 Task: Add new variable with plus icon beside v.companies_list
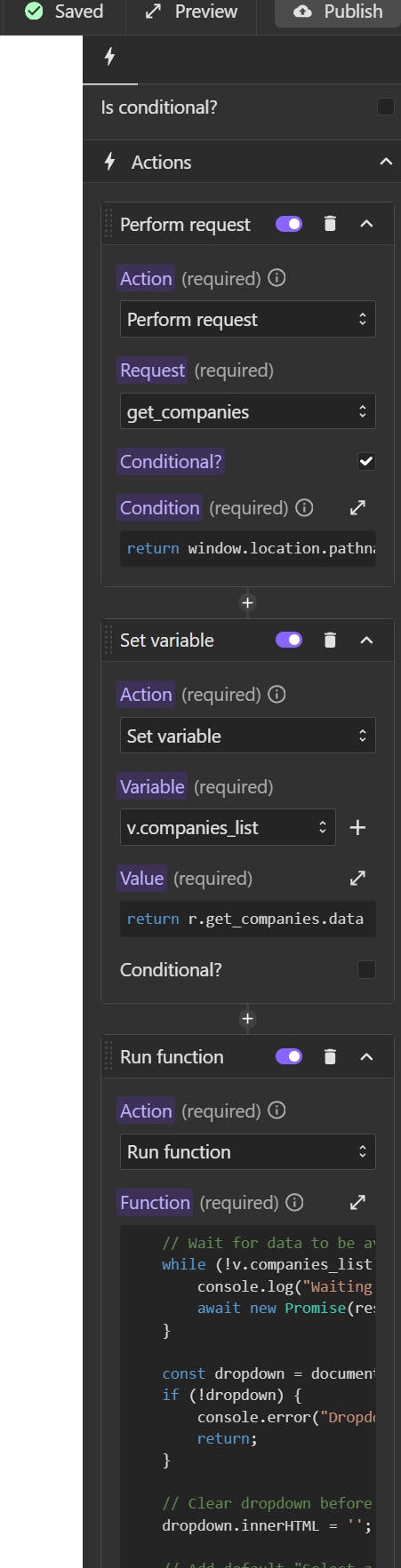[357, 827]
